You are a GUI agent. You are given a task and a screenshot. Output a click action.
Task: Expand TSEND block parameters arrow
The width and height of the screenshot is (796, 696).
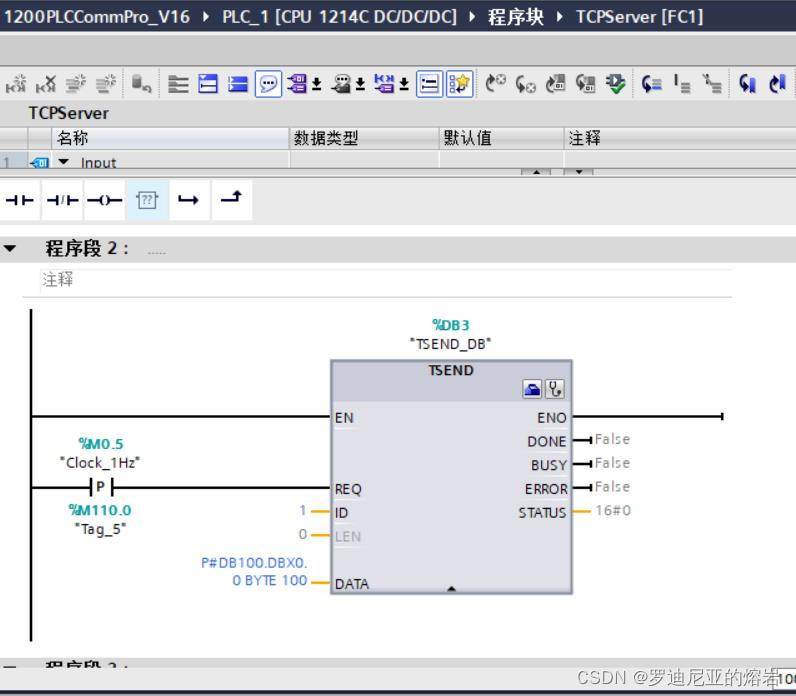pos(451,589)
